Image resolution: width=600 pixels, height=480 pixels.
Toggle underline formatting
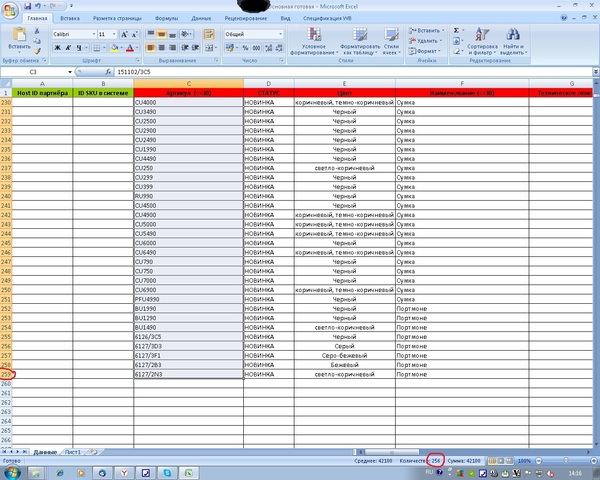(x=79, y=47)
